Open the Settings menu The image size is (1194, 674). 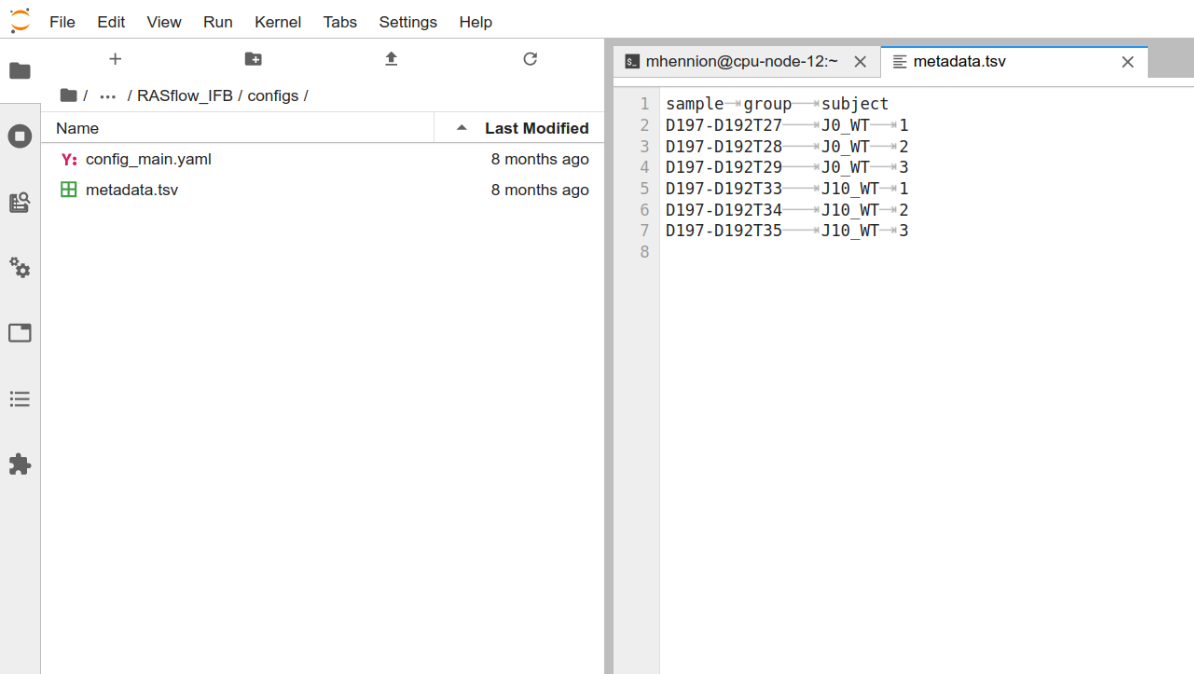click(408, 22)
